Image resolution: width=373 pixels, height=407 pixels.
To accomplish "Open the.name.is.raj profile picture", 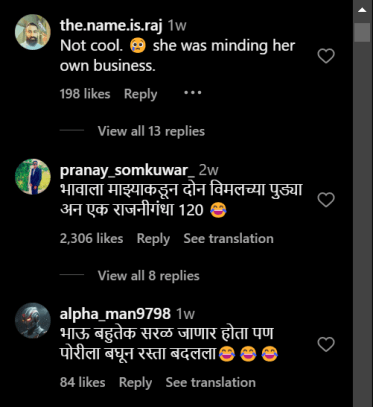I will 33,32.
